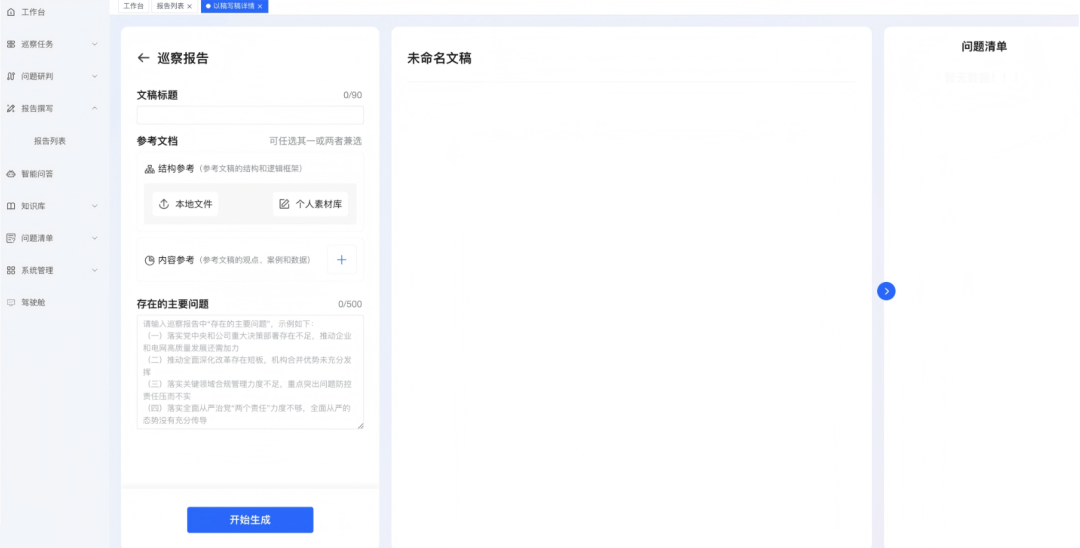
Task: Click the 巡察报告 heading text
Action: (183, 59)
